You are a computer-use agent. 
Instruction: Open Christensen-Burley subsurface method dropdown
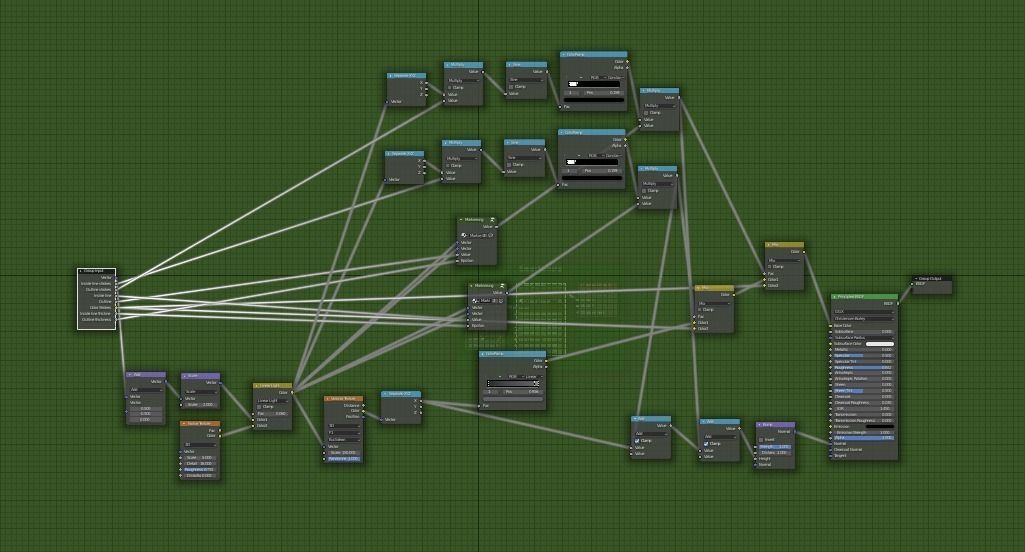pos(864,319)
